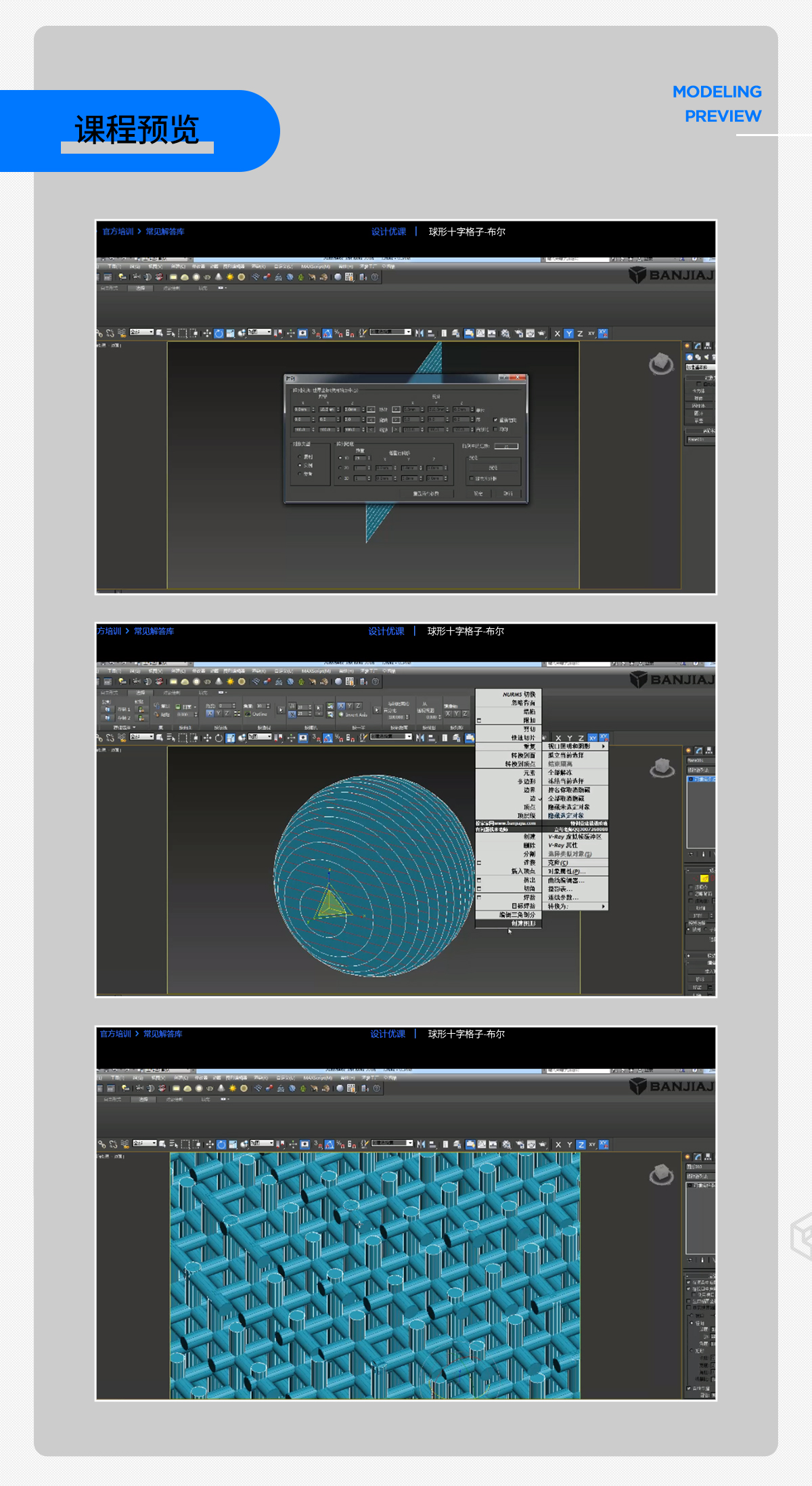812x1486 pixels.
Task: Click Mirror tool in middle screenshot toolbar
Action: point(420,737)
